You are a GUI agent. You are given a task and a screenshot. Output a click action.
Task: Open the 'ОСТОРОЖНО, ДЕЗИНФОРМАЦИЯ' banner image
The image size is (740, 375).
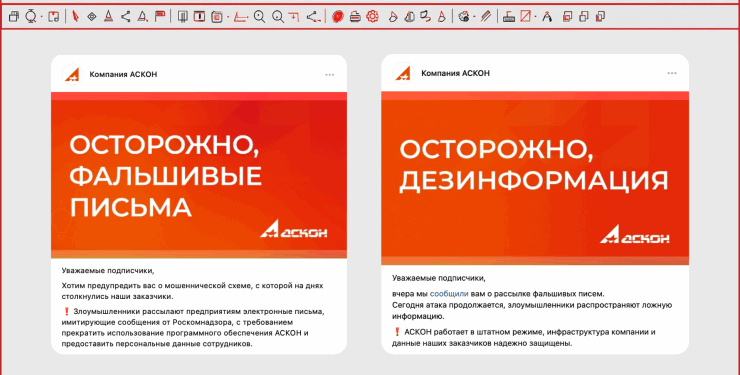tap(535, 178)
